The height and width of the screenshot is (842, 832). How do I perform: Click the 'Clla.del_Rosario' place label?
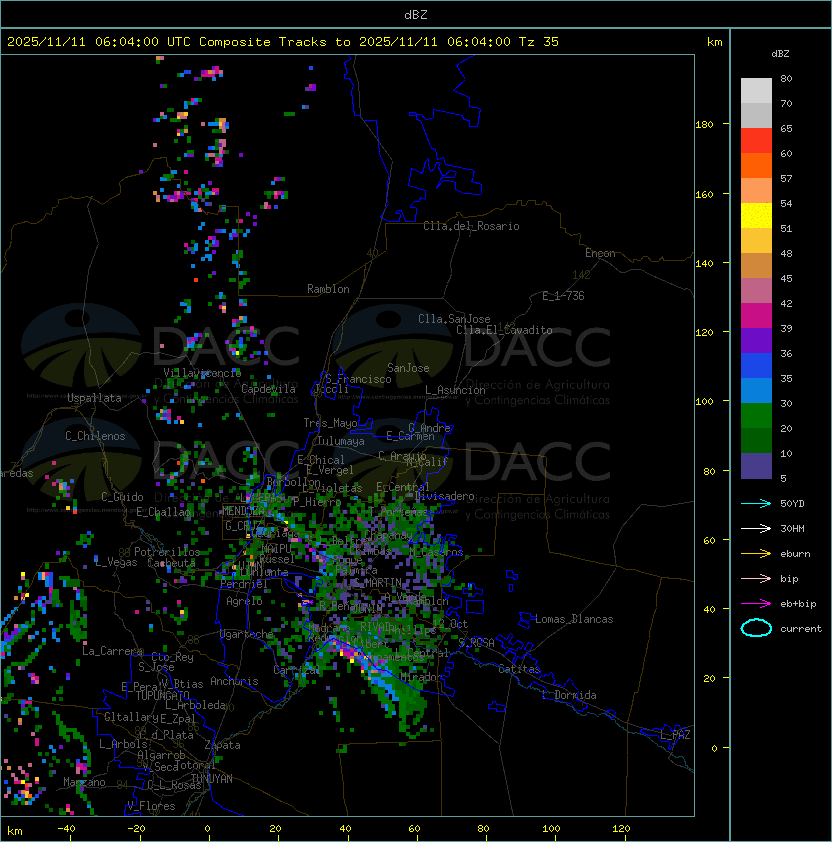tap(471, 226)
